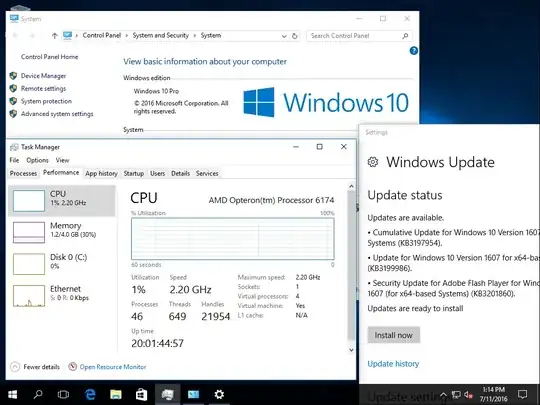Screen dimensions: 540x405
Task: Switch to the Users tab
Action: point(157,173)
